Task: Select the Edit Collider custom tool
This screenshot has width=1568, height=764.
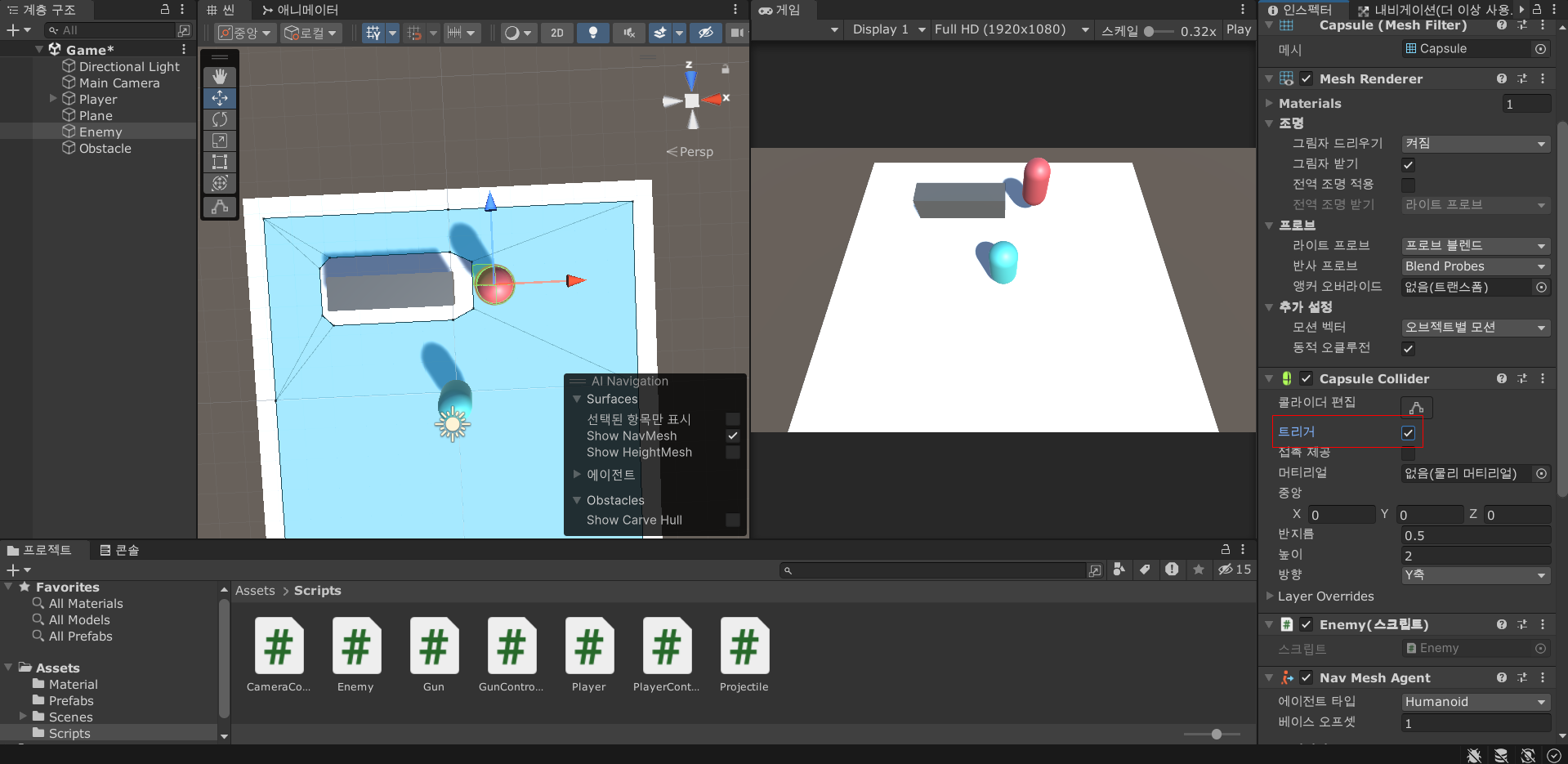Action: tap(220, 207)
